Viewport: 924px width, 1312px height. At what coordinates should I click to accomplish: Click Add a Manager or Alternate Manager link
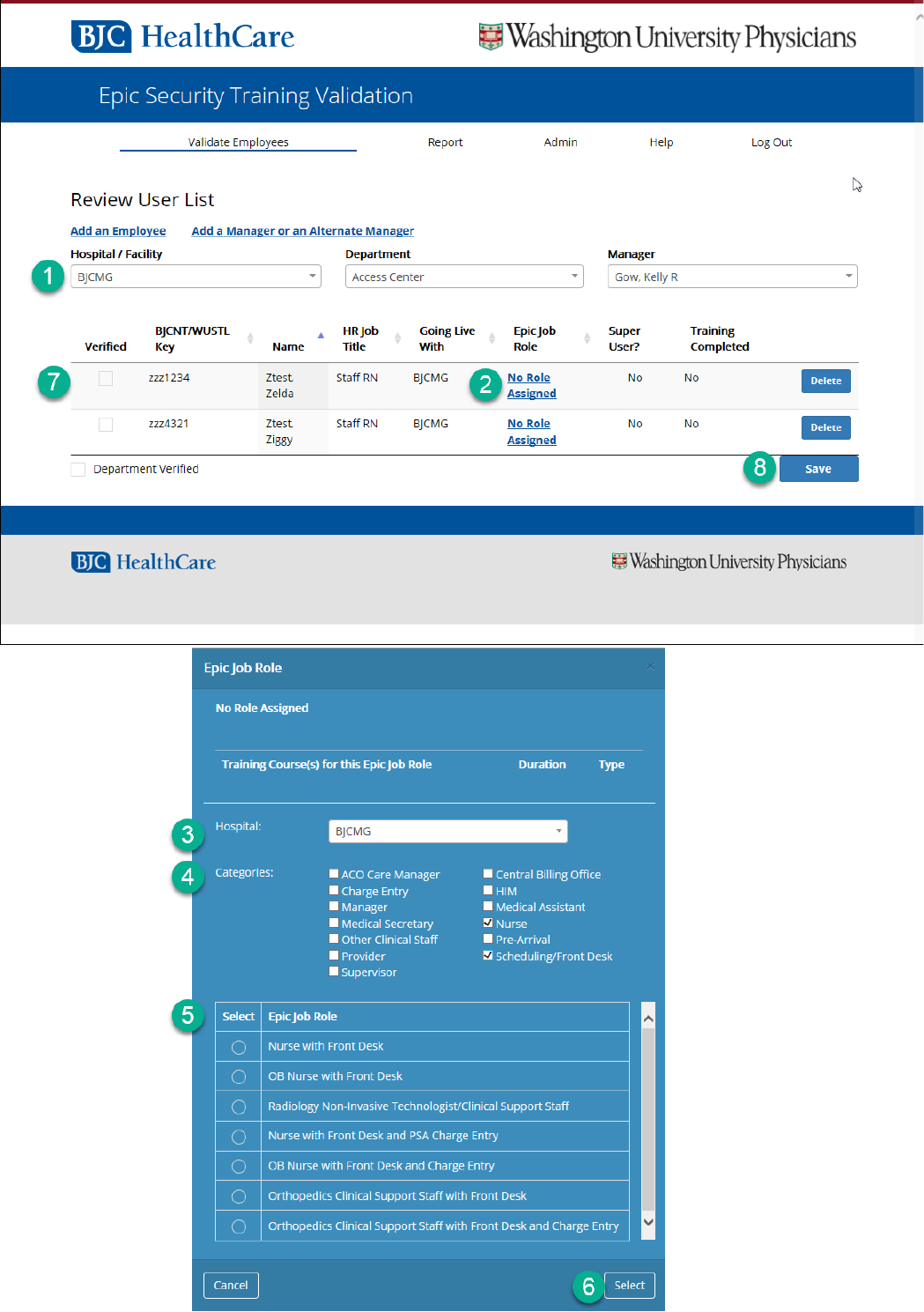[x=302, y=231]
